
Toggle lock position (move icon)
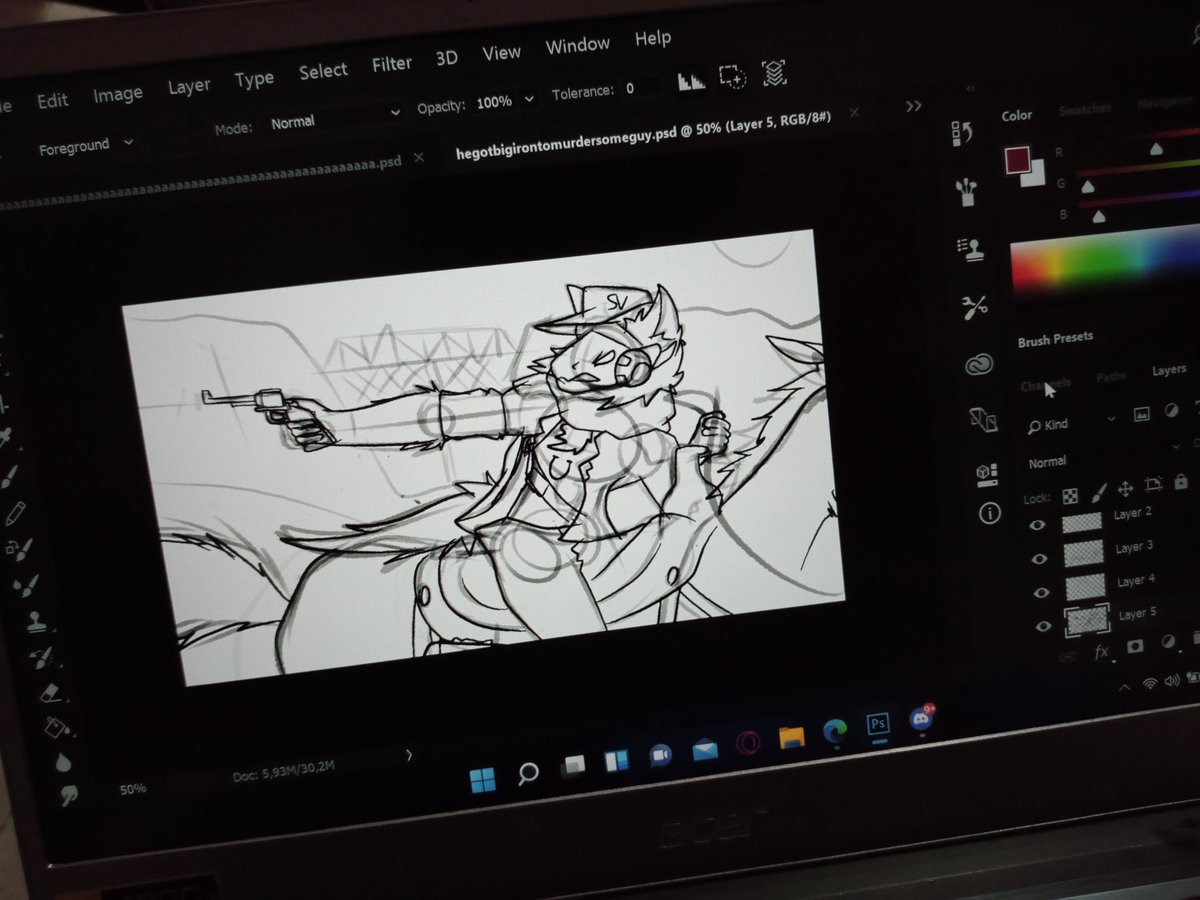[1125, 488]
